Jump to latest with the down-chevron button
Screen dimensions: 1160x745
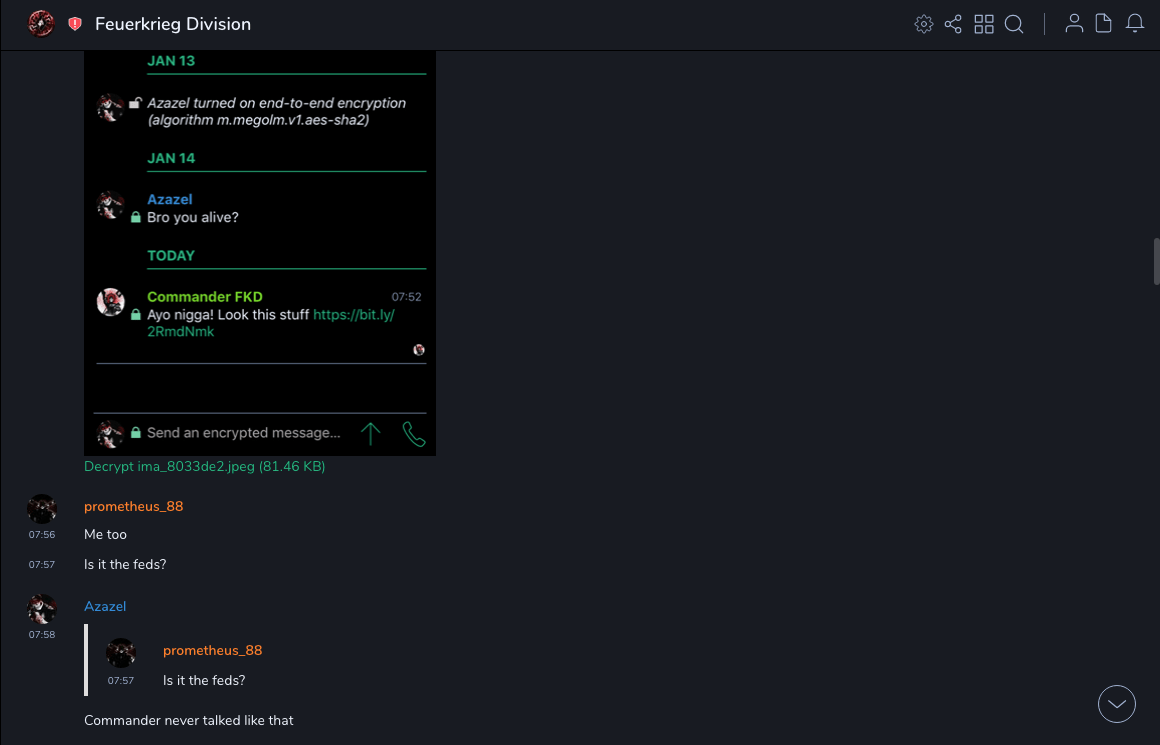(x=1117, y=704)
